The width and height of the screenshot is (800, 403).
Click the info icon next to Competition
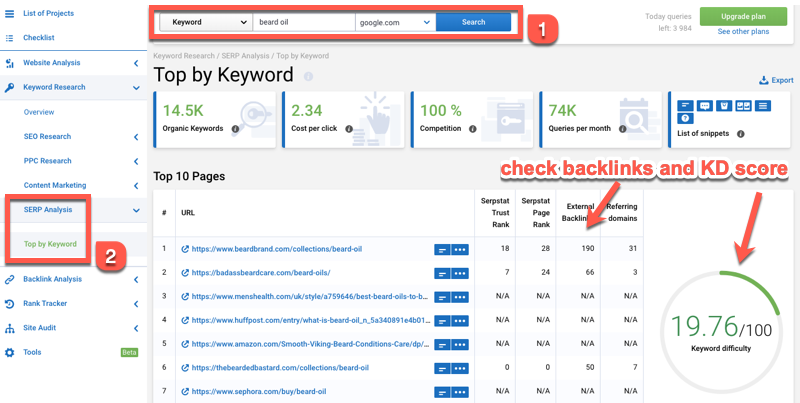473,129
